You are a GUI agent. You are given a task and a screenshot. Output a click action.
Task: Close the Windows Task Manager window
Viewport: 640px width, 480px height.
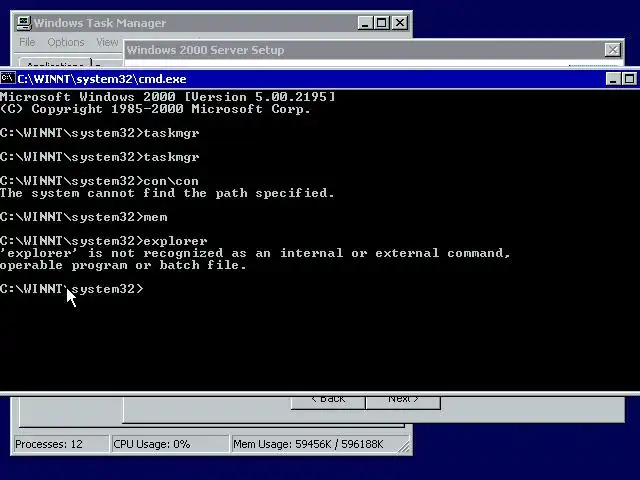(400, 23)
